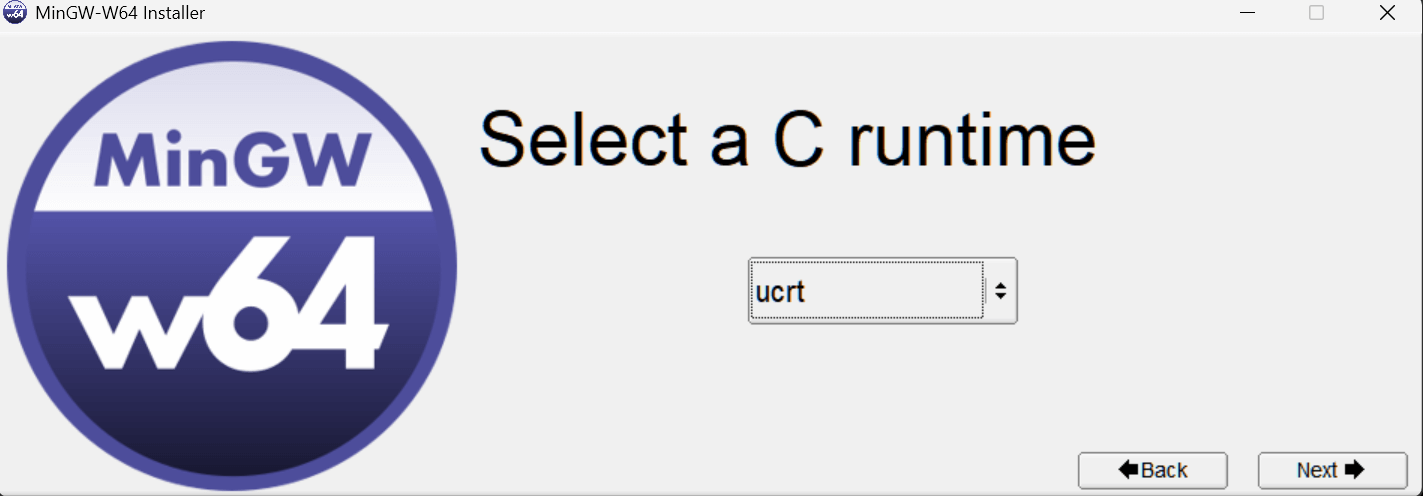Click the word "runtime" in the heading
1423x496 pixels.
tap(971, 139)
